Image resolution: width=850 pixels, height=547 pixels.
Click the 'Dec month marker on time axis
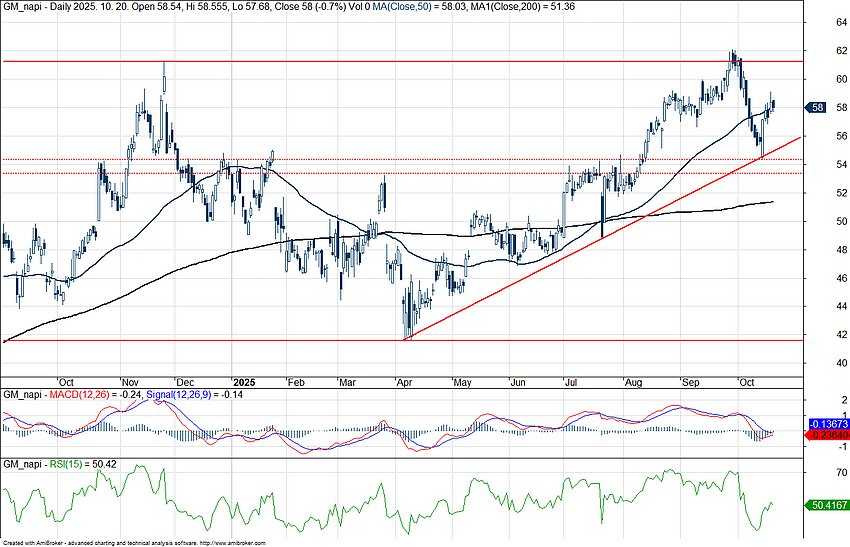pos(186,382)
